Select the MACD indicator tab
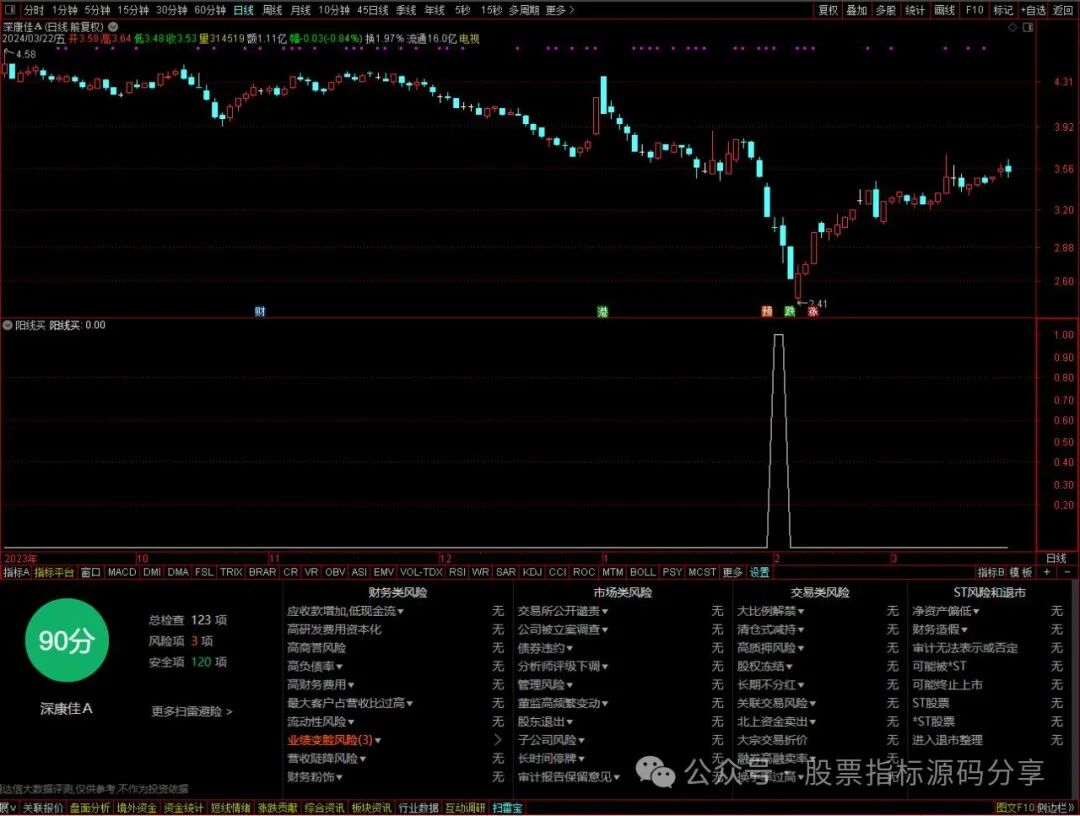 (x=122, y=572)
